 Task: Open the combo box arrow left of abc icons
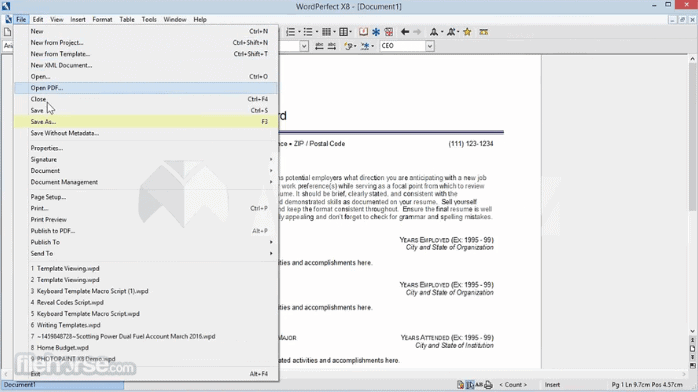click(304, 46)
